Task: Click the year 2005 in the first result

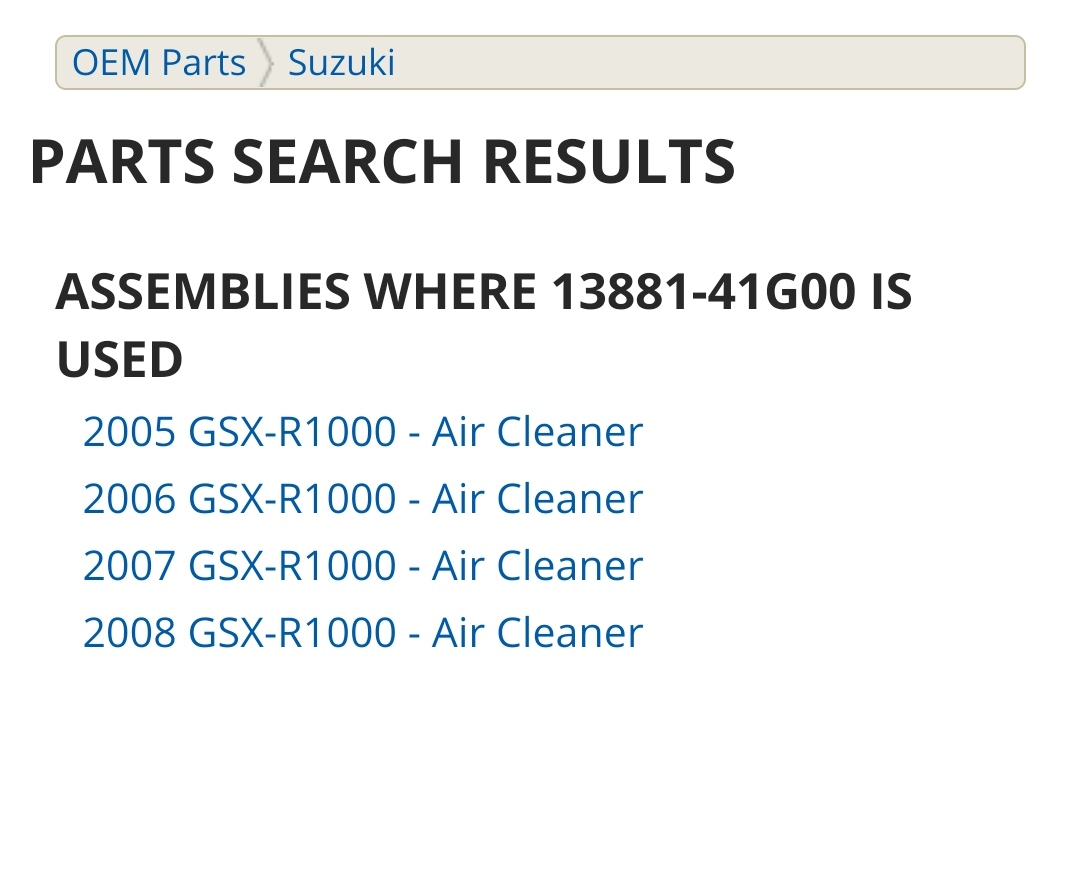Action: (x=128, y=432)
